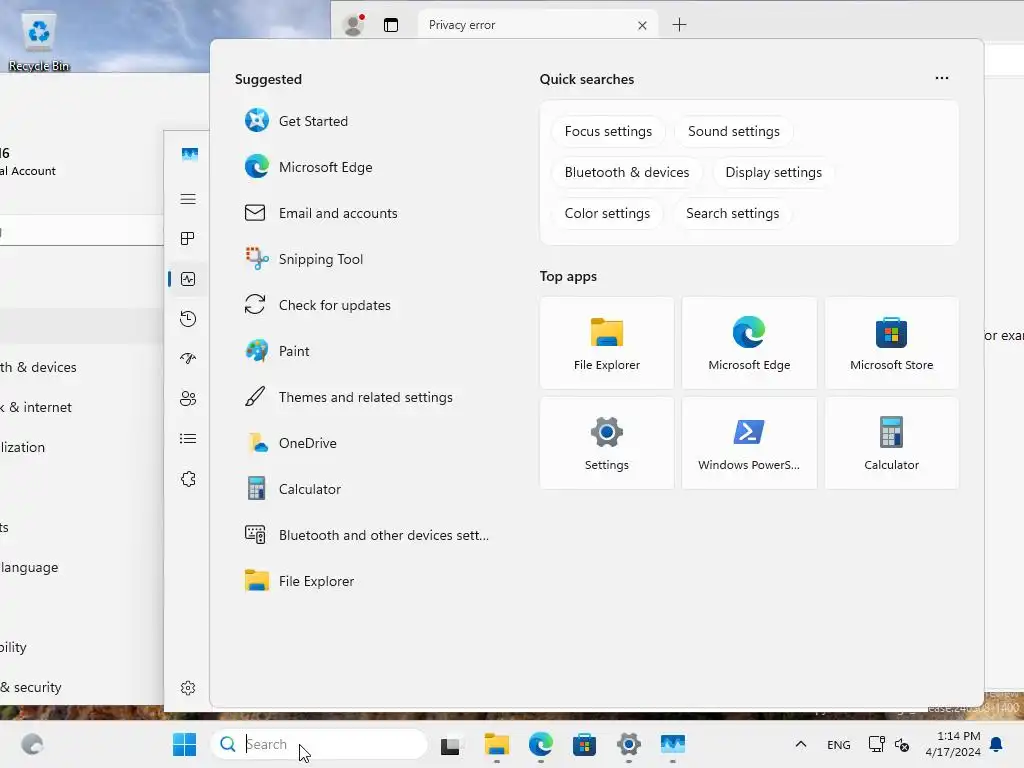
Task: Open File Explorer from the taskbar
Action: pos(496,744)
